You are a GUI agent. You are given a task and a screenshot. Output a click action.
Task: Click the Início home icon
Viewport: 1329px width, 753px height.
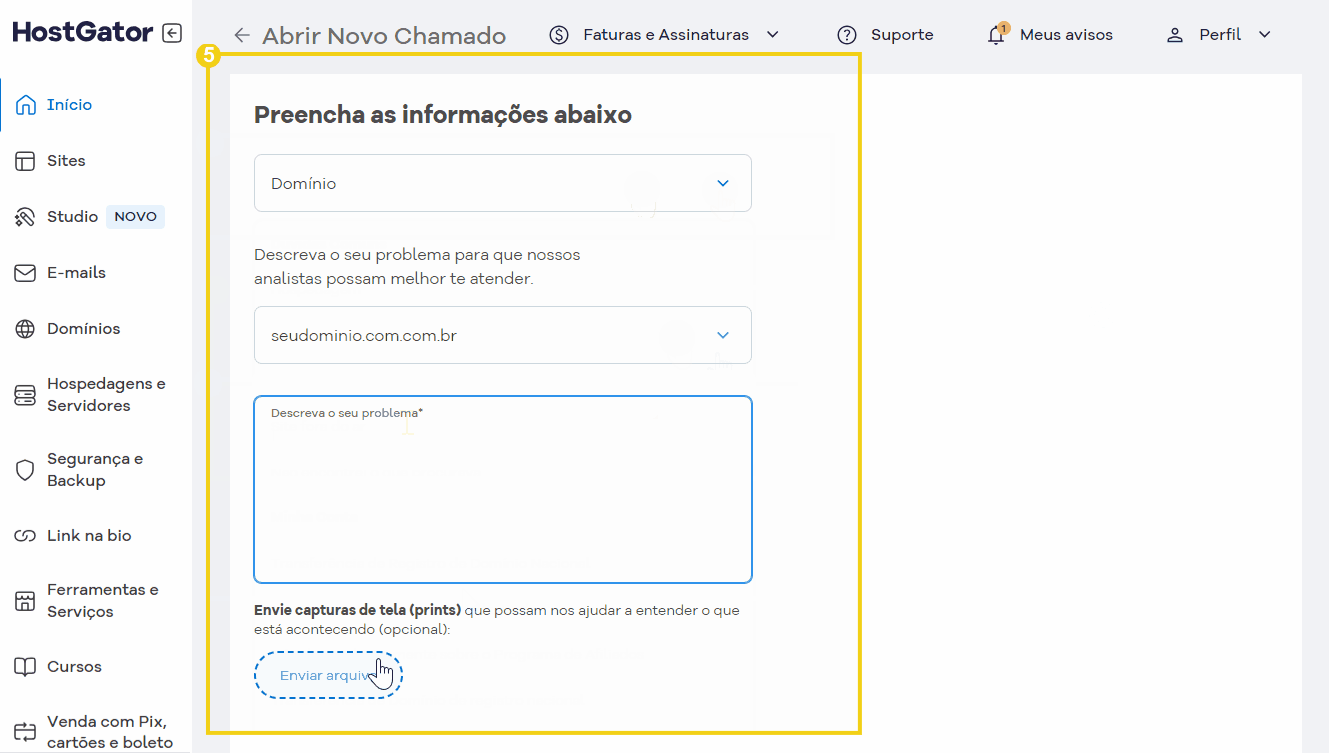[x=26, y=105]
